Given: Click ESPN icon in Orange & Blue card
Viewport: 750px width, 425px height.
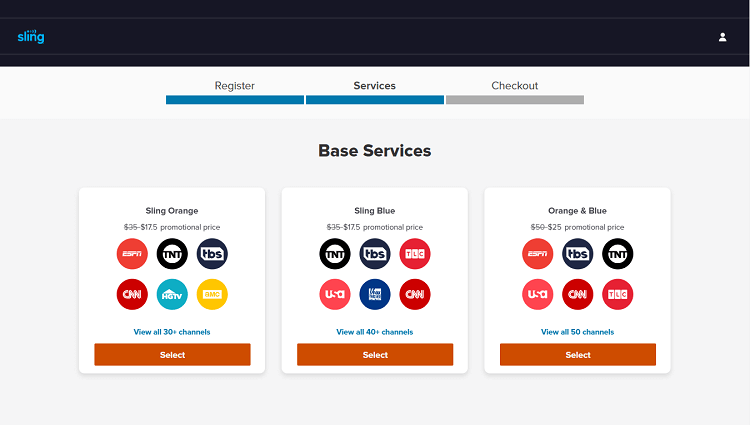Looking at the screenshot, I should 538,254.
